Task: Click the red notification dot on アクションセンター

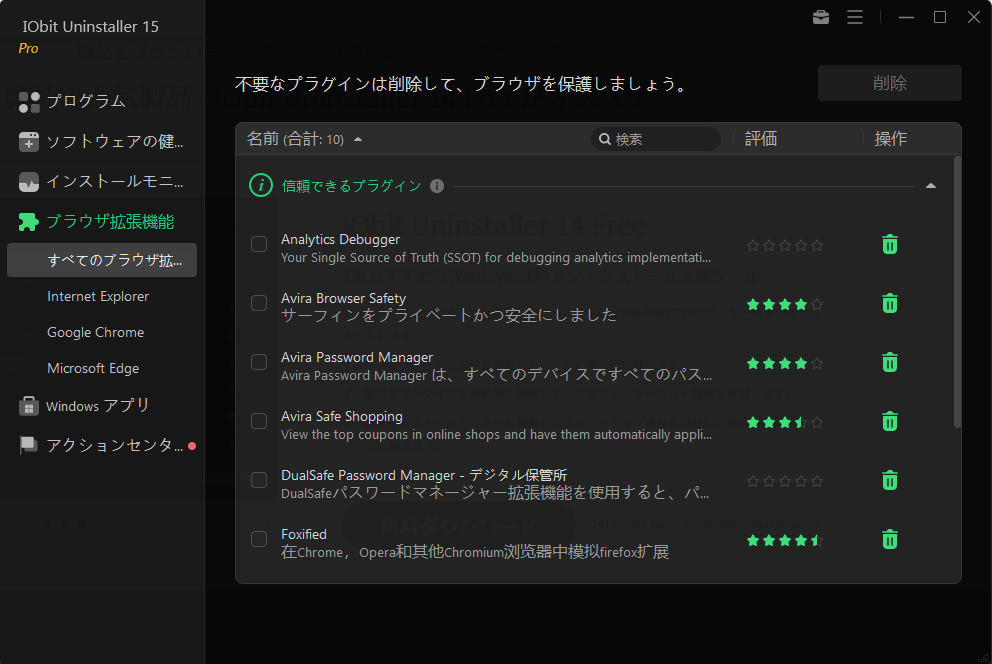Action: [192, 446]
